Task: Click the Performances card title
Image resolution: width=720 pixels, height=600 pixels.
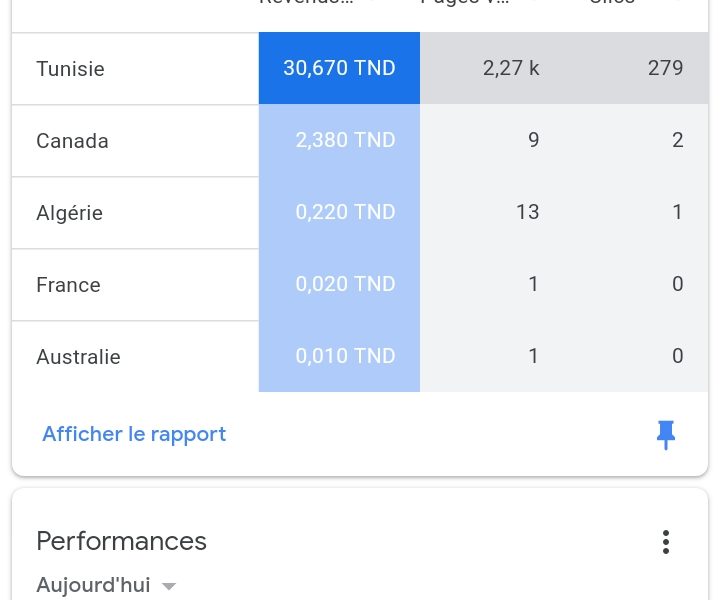Action: (x=122, y=541)
